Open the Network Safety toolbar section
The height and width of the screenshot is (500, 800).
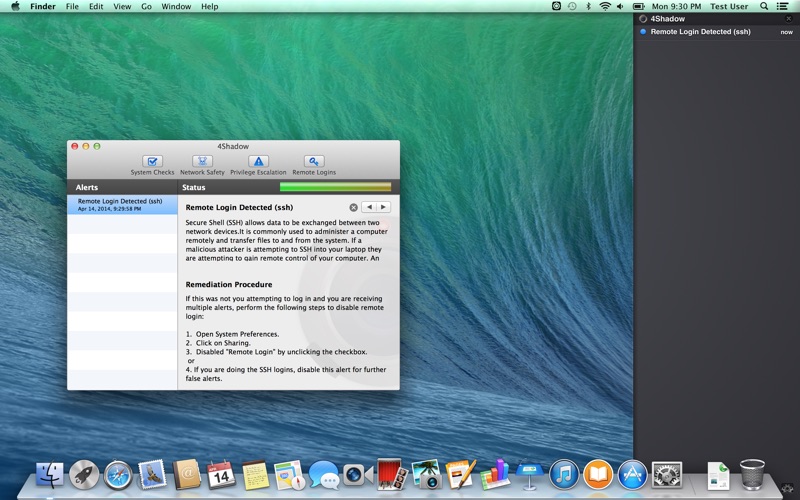pos(202,165)
